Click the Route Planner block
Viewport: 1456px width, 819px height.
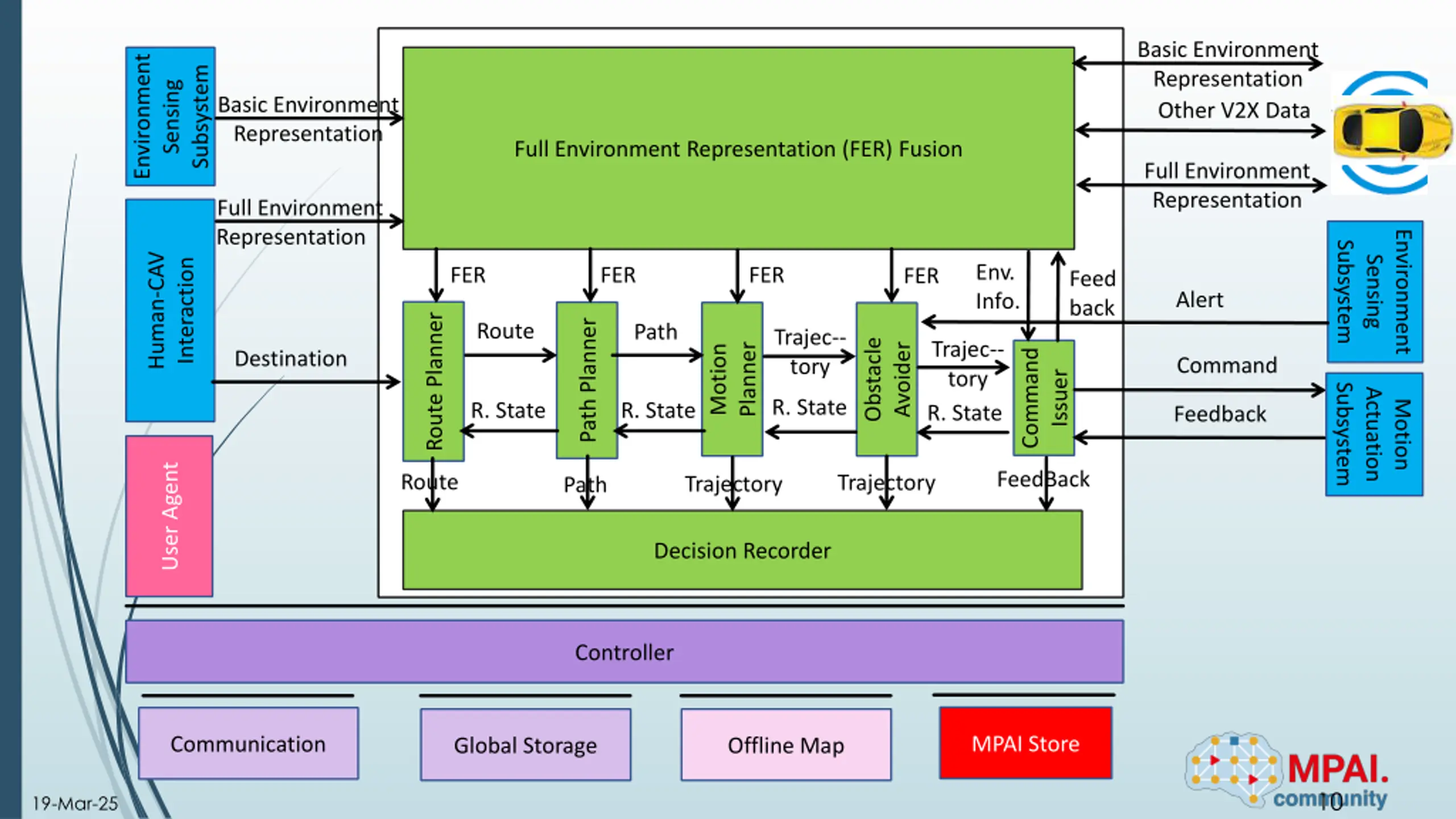433,381
